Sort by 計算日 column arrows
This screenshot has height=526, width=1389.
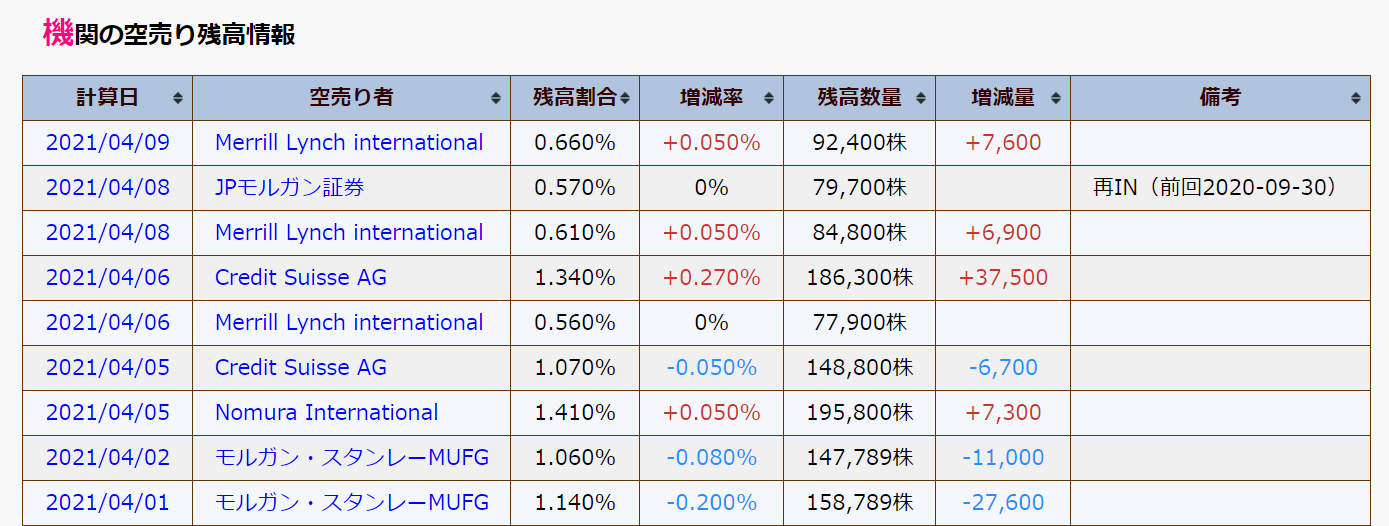178,98
